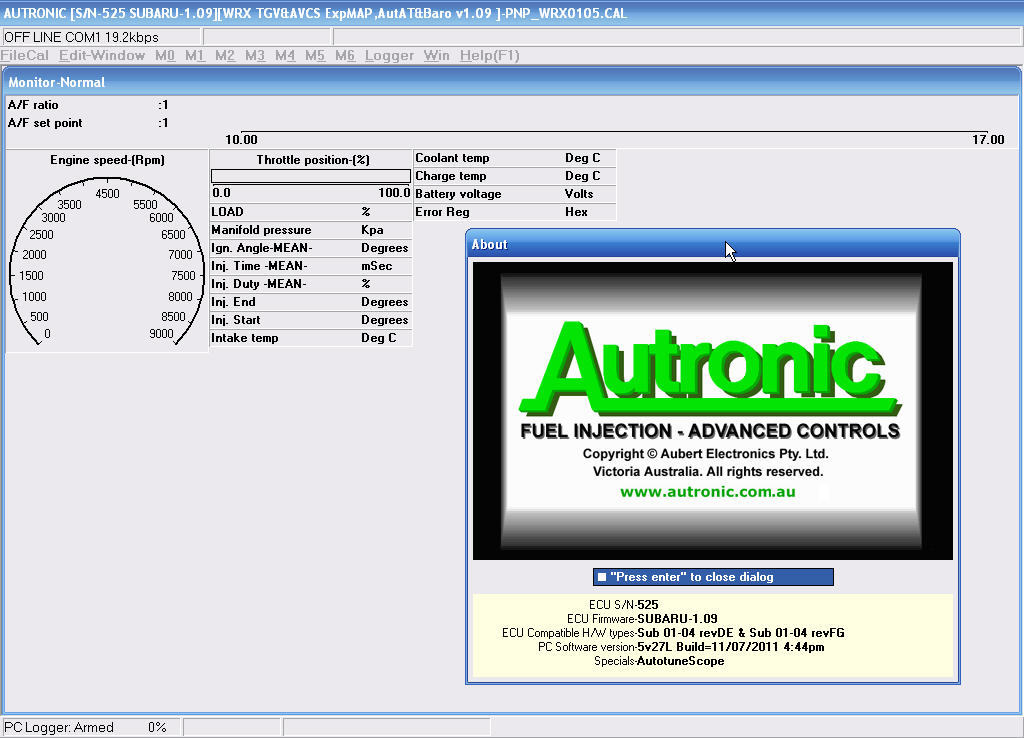Select the A/F ratio row
The image size is (1024, 738).
point(89,104)
